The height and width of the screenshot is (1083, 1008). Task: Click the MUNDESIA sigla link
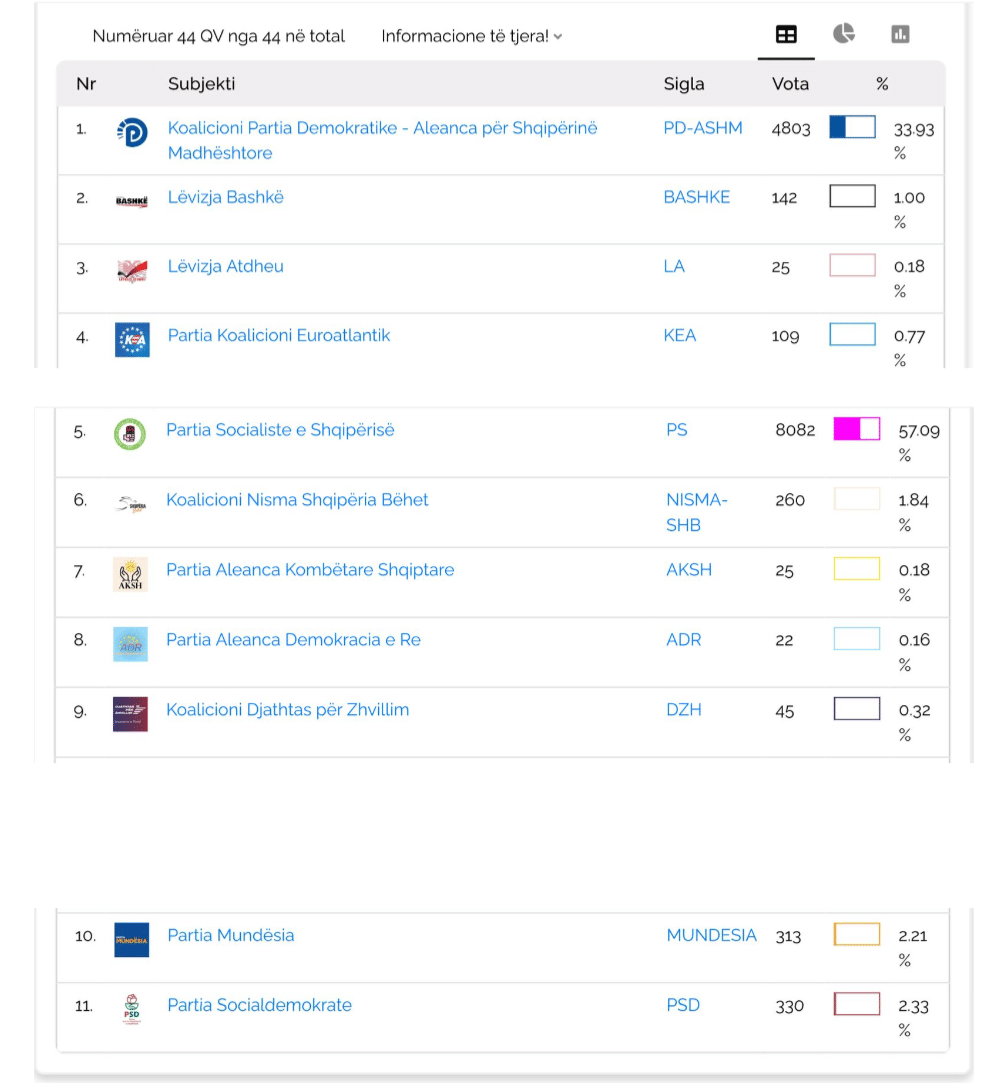[x=711, y=935]
